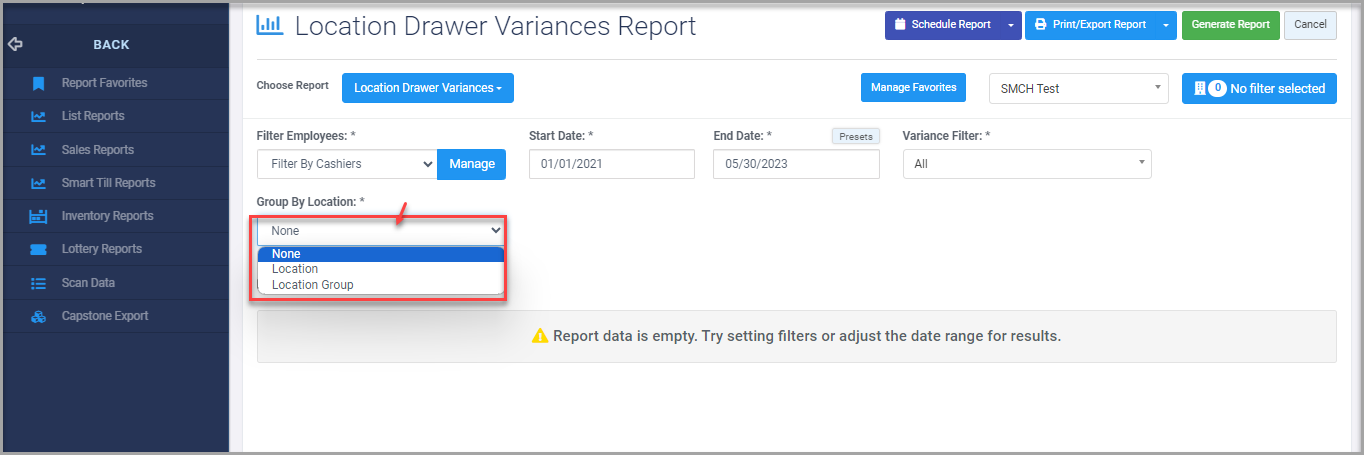The height and width of the screenshot is (455, 1364).
Task: Click the Presets button near End Date
Action: (856, 137)
